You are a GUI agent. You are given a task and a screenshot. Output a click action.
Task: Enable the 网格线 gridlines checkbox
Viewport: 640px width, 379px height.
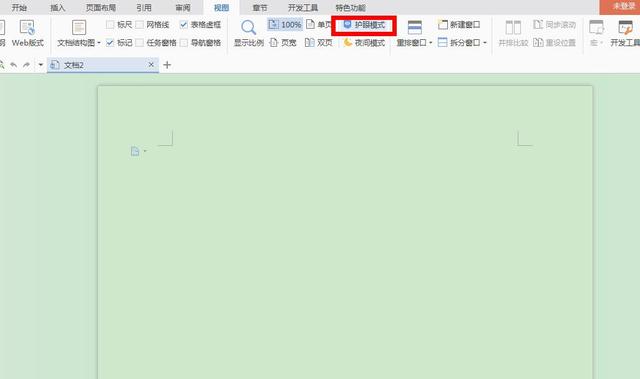(140, 25)
